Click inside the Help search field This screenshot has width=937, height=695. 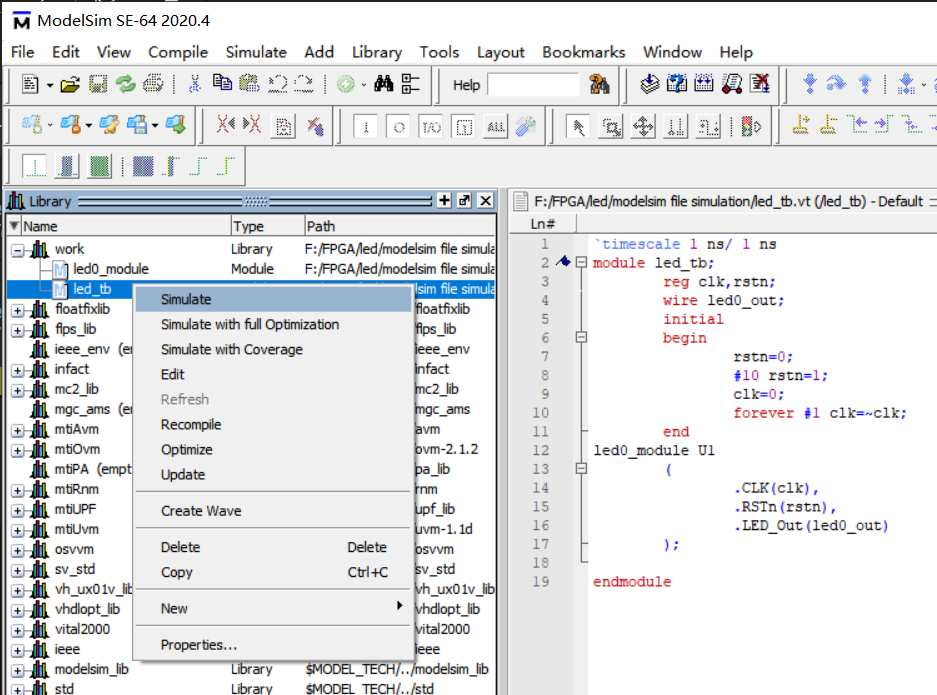point(533,85)
